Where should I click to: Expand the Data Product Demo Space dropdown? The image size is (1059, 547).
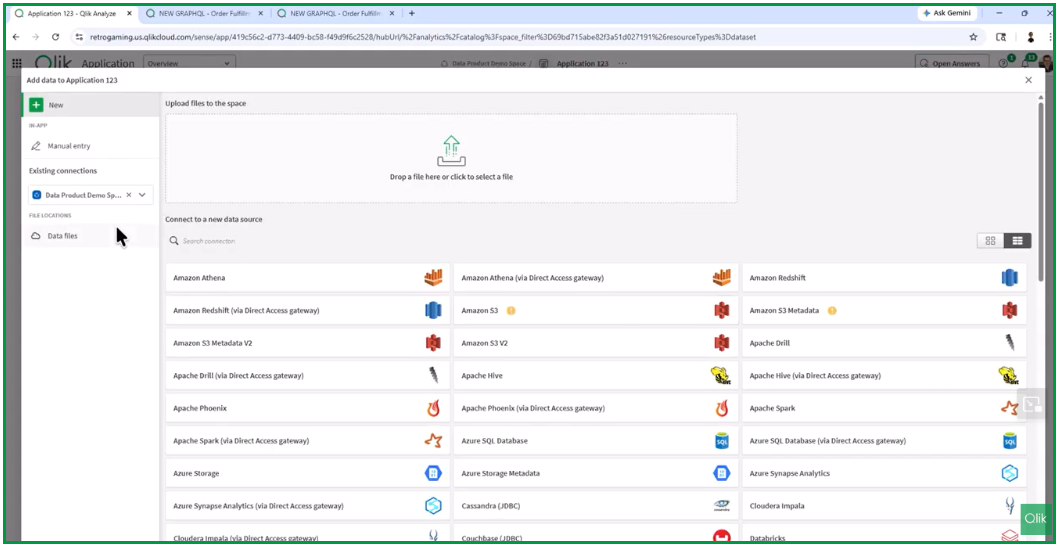click(x=143, y=195)
